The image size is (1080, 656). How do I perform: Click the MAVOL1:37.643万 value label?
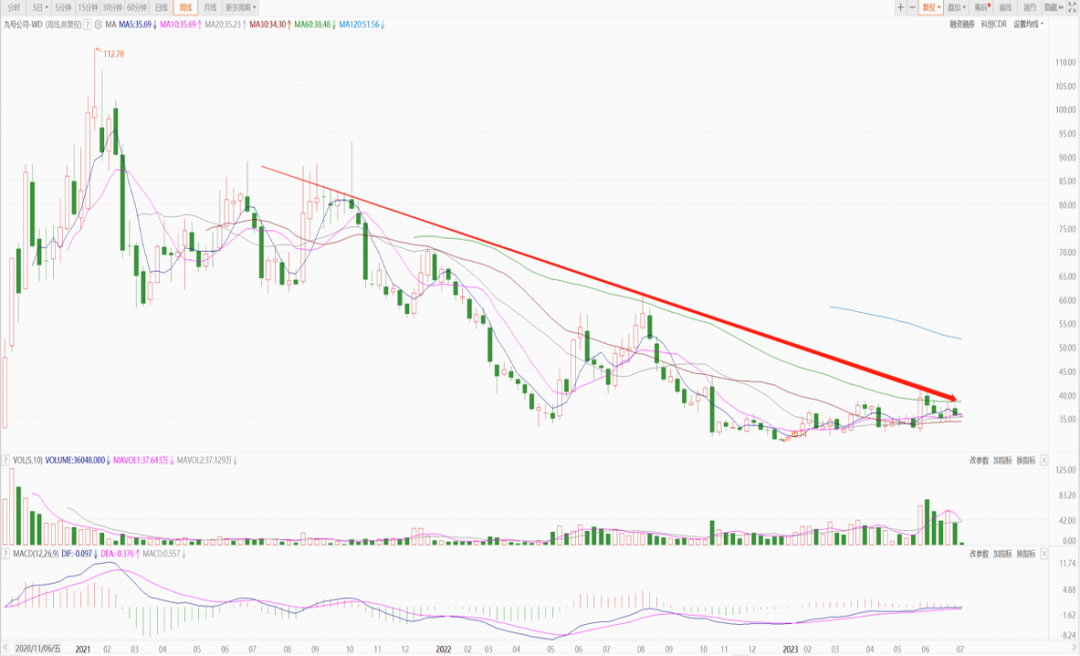pyautogui.click(x=143, y=460)
